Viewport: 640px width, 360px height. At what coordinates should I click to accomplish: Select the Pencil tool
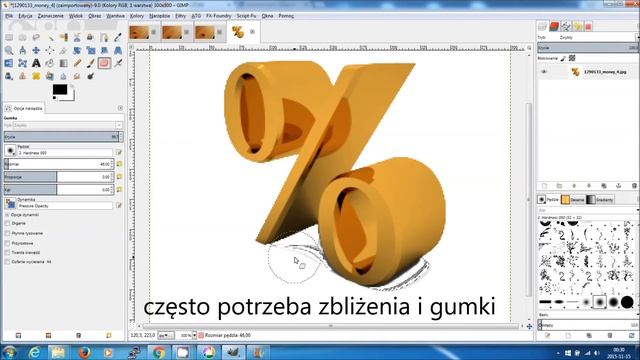77,63
